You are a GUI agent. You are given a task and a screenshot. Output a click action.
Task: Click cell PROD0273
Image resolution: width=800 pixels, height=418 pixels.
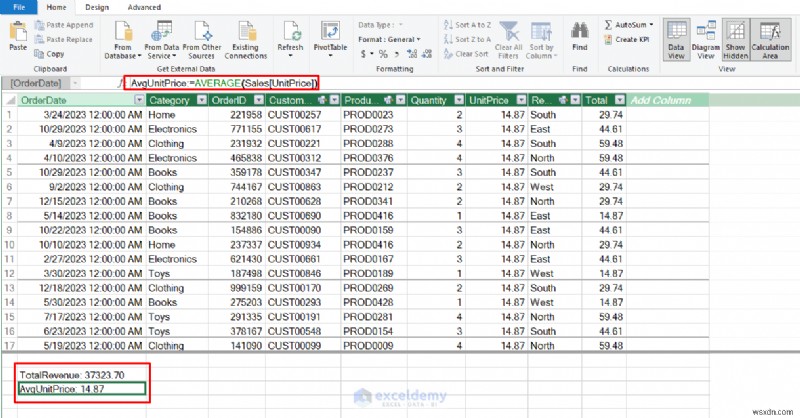tap(373, 129)
